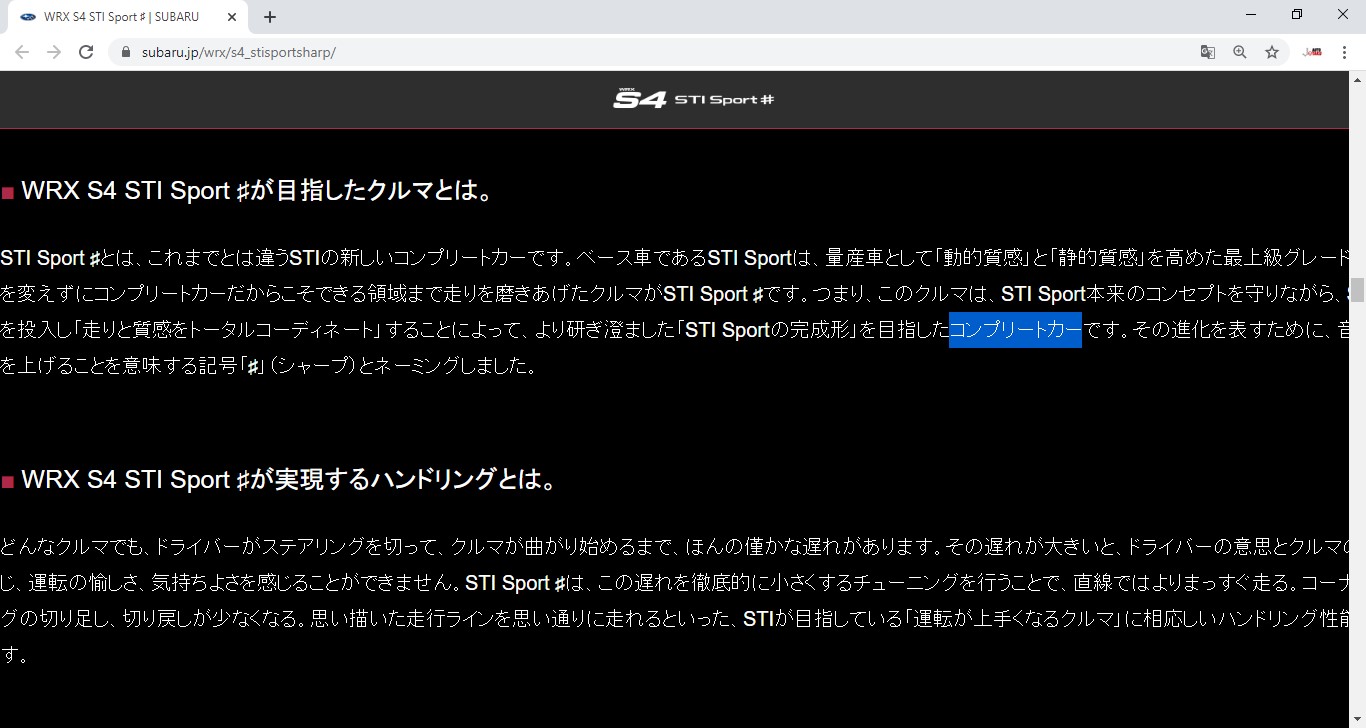Click the page's vertical scrollbar thumb
The image size is (1366, 728).
click(1357, 290)
